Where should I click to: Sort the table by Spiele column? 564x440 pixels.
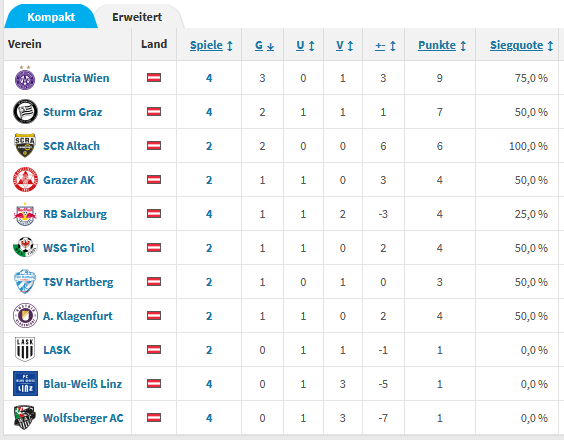coord(211,45)
